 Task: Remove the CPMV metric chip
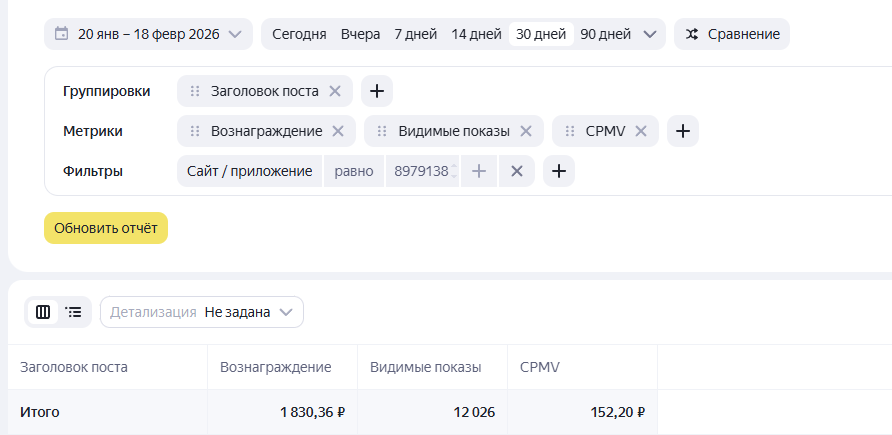pos(641,131)
